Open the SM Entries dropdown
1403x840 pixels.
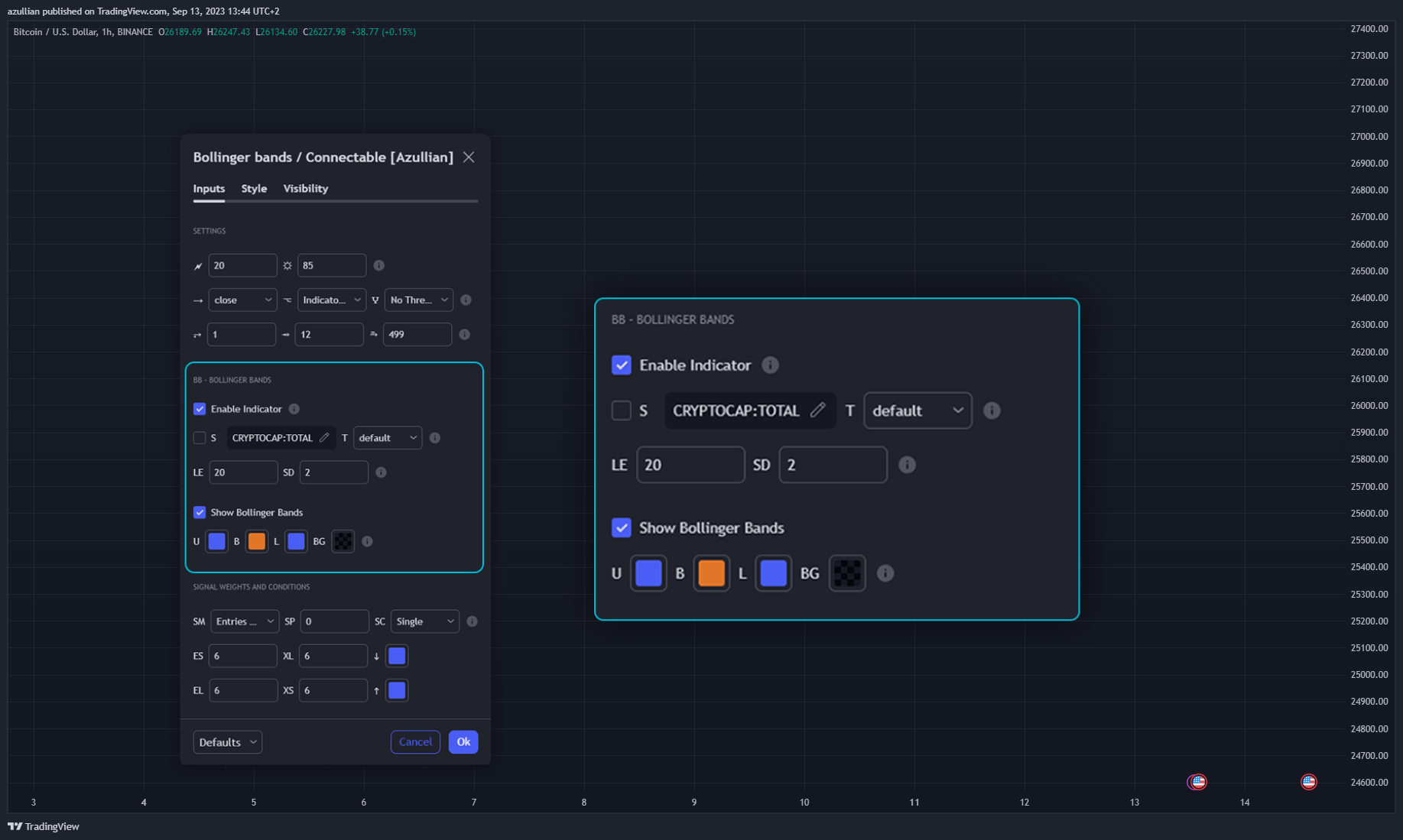[245, 621]
